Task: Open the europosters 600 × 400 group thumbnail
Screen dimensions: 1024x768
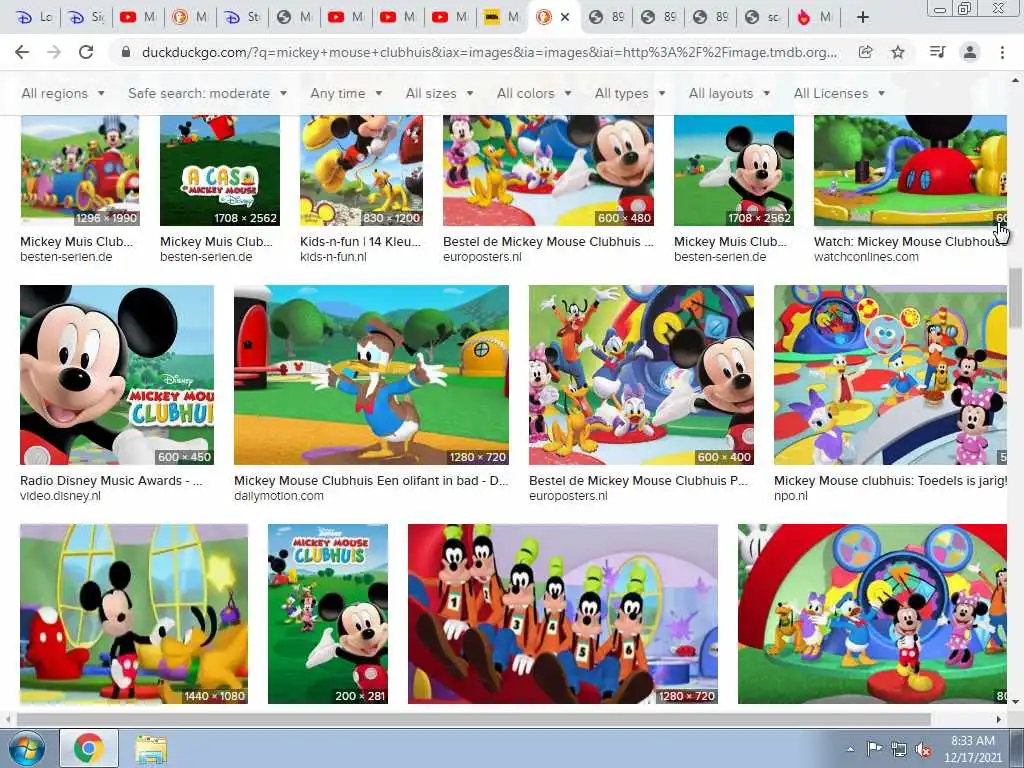Action: point(641,375)
